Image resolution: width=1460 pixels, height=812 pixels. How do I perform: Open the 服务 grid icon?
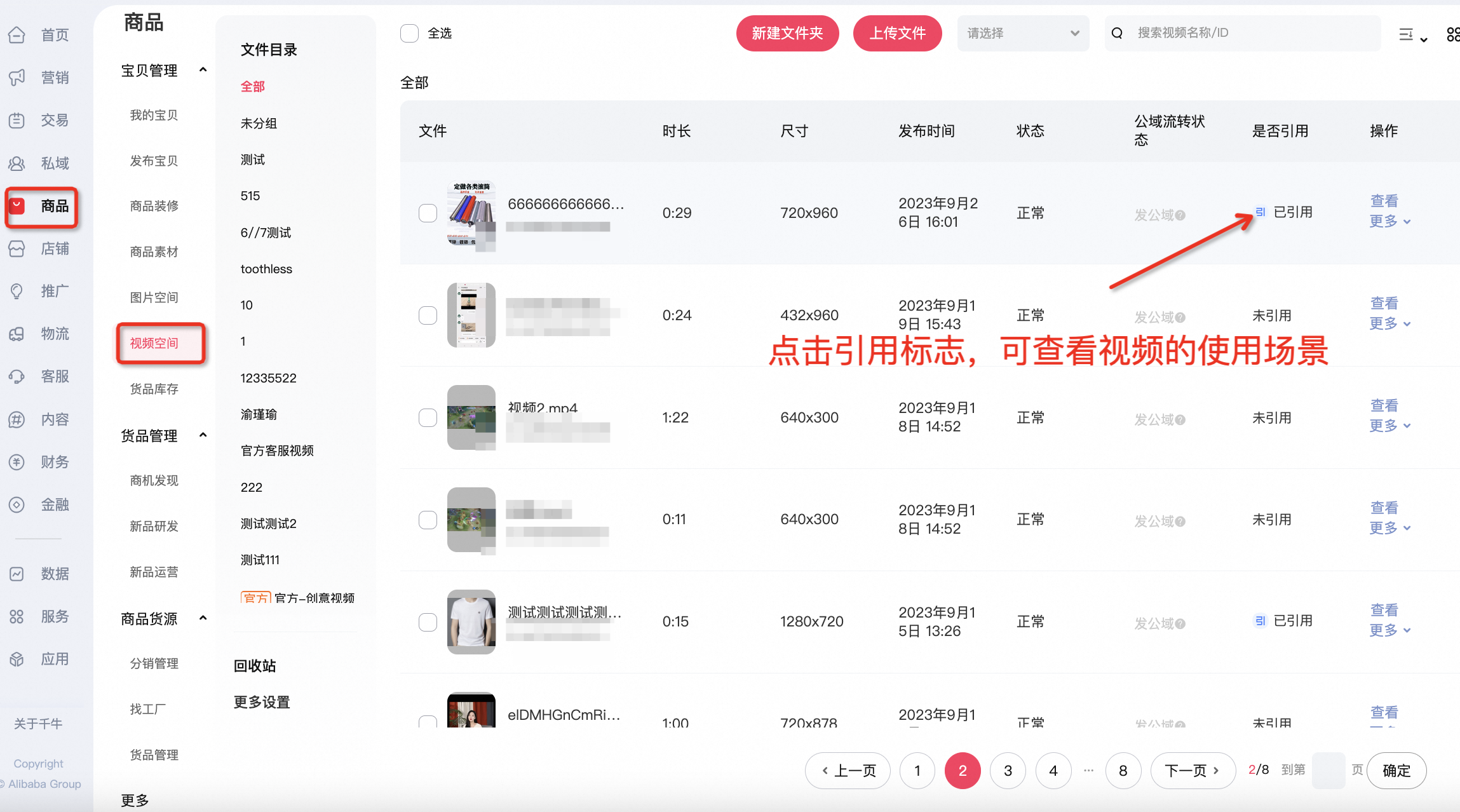click(x=17, y=616)
